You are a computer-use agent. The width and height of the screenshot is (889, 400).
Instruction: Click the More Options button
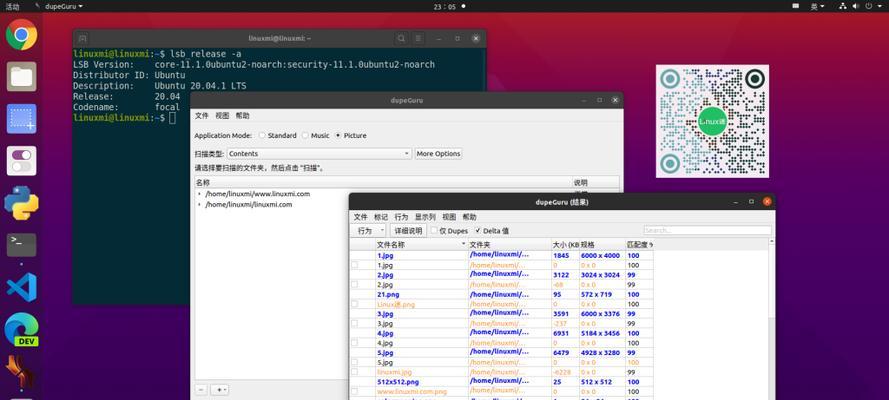438,154
